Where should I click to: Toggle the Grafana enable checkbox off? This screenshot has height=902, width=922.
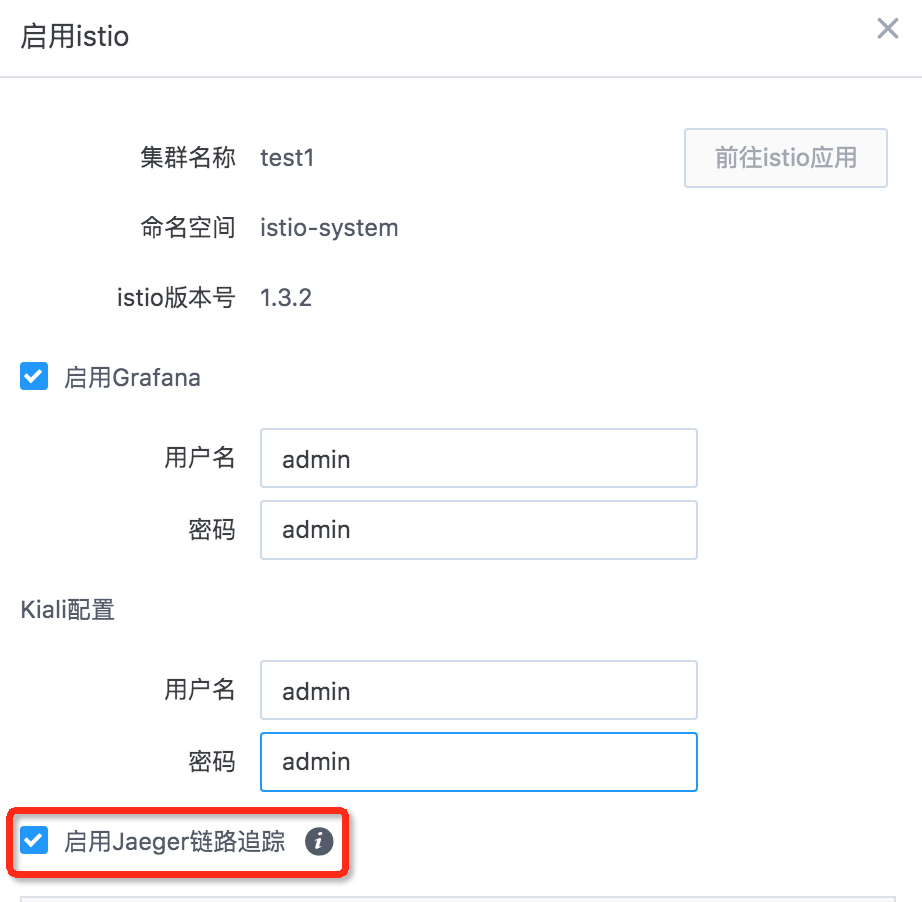click(x=33, y=376)
